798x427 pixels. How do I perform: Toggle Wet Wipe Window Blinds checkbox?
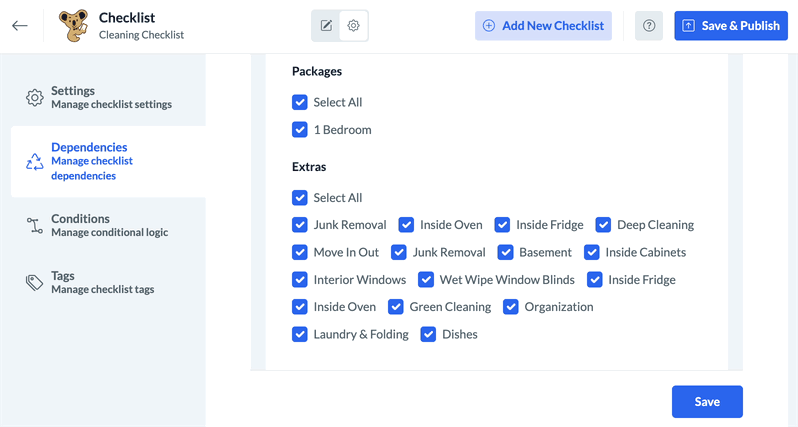pos(426,280)
